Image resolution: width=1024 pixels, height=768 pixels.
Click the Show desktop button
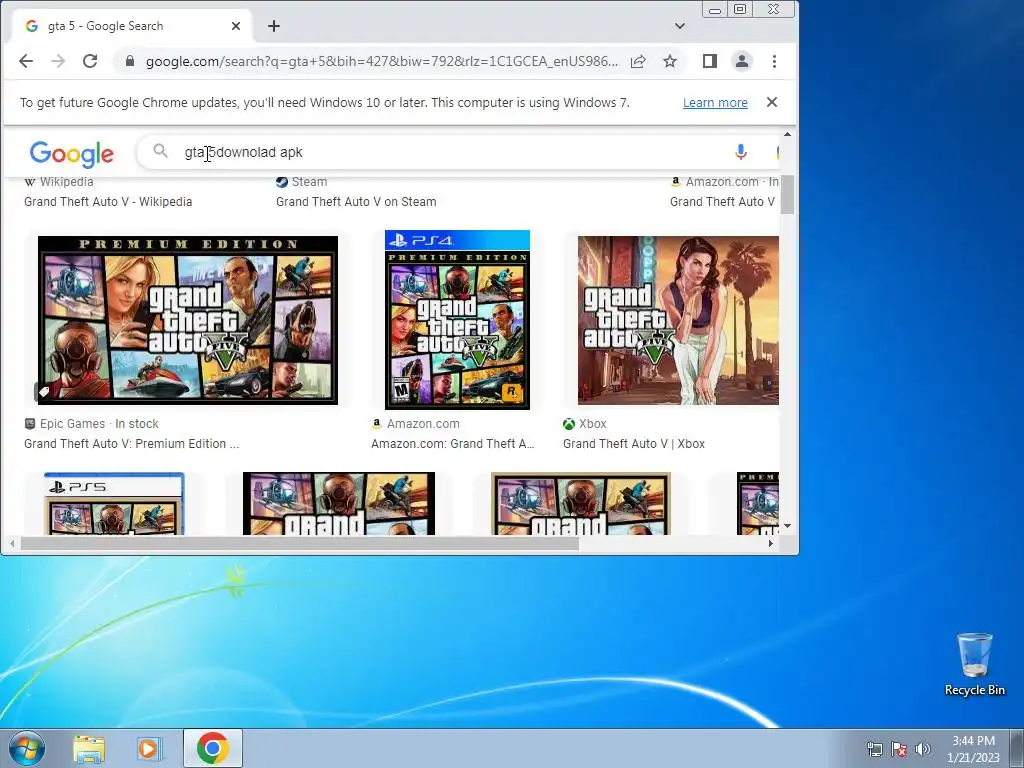[1017, 748]
